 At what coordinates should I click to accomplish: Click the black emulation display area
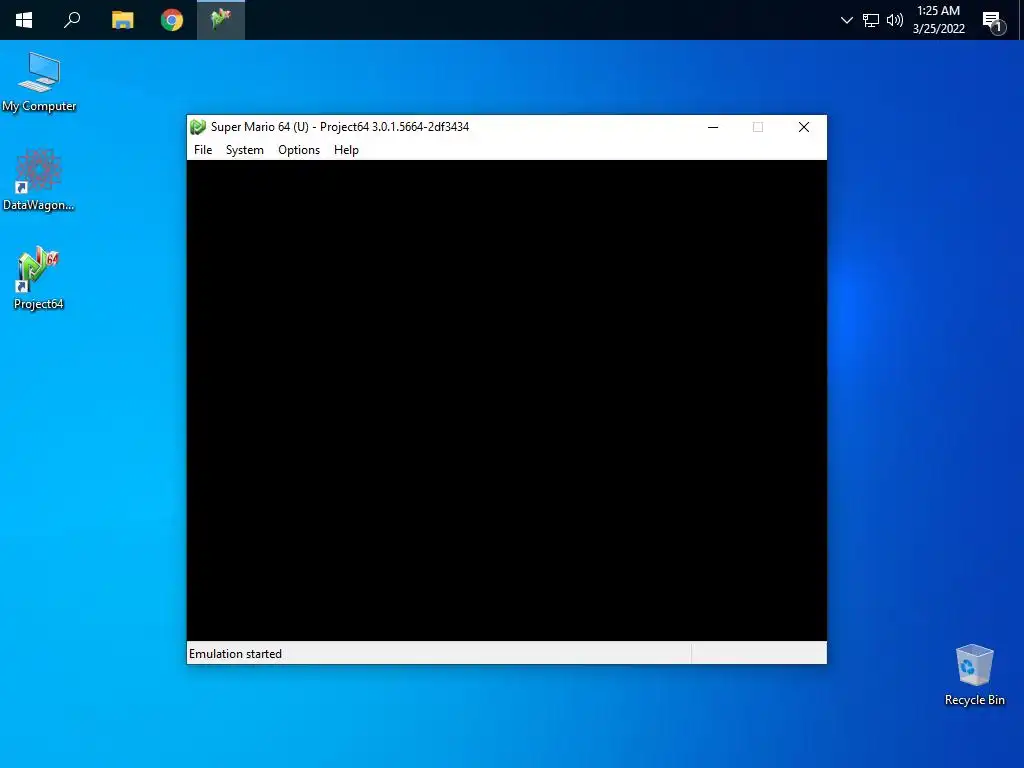pyautogui.click(x=507, y=400)
